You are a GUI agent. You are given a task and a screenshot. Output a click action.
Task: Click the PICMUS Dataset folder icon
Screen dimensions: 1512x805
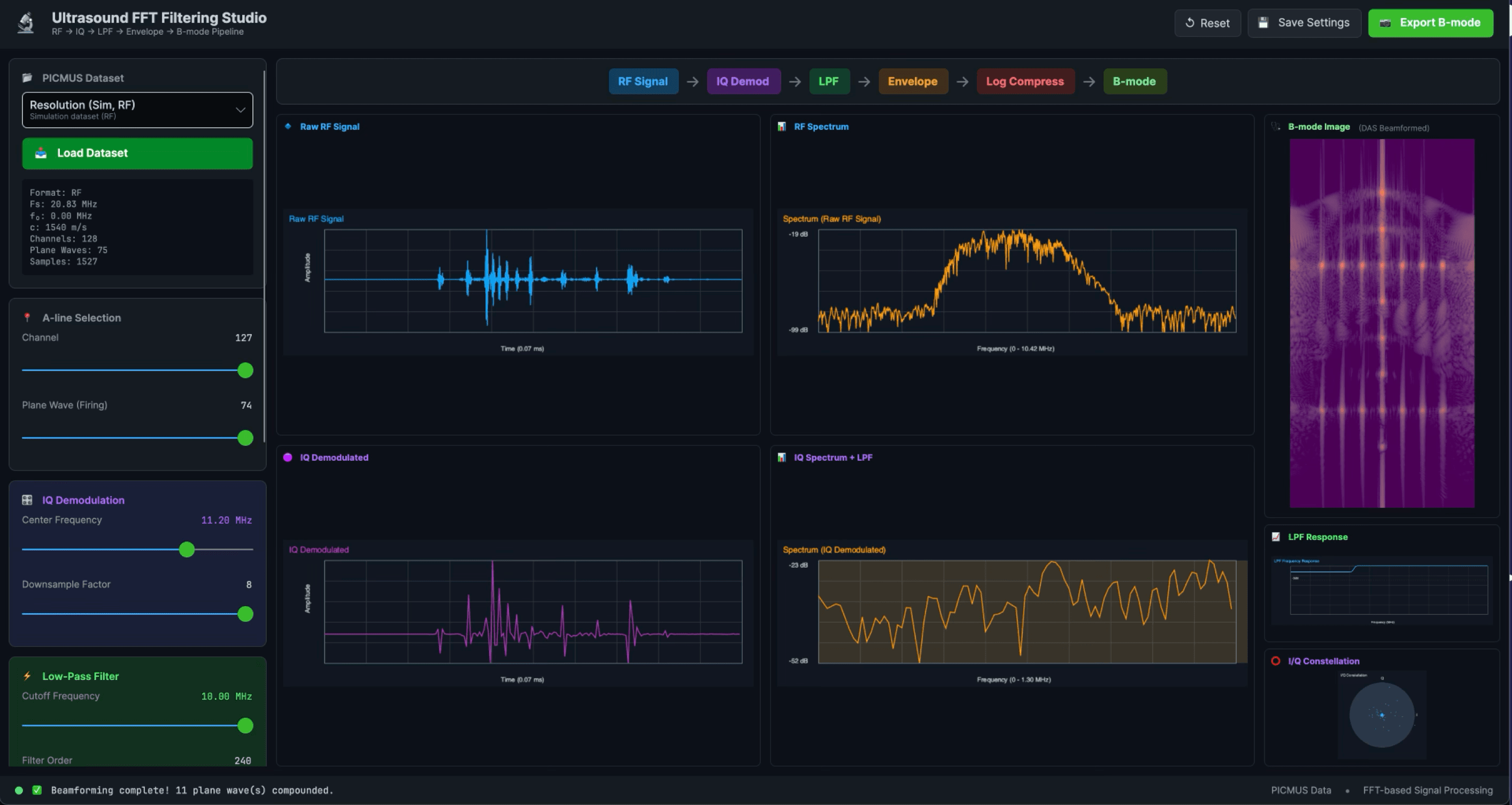click(x=27, y=77)
